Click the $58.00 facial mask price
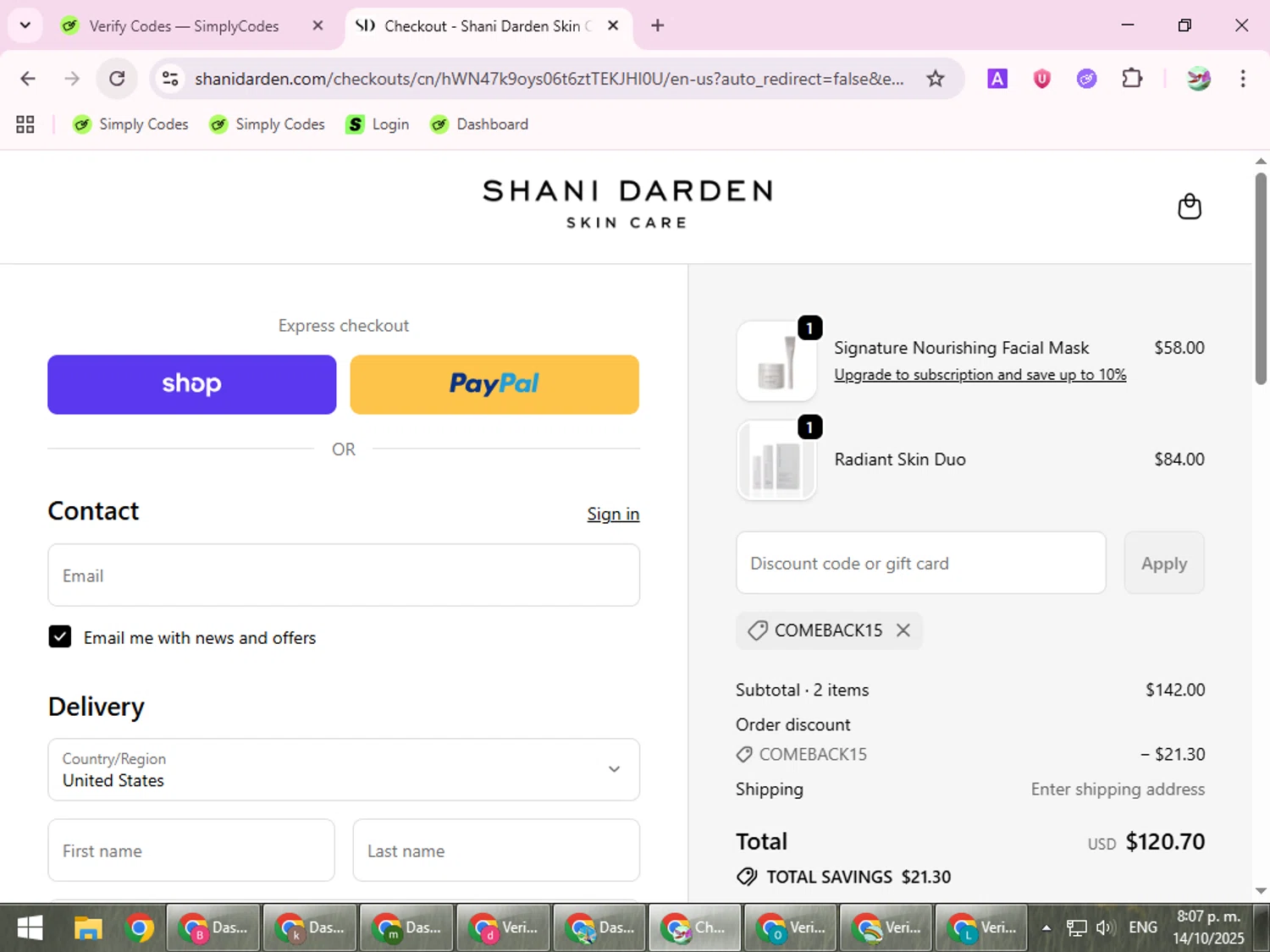 pyautogui.click(x=1179, y=348)
